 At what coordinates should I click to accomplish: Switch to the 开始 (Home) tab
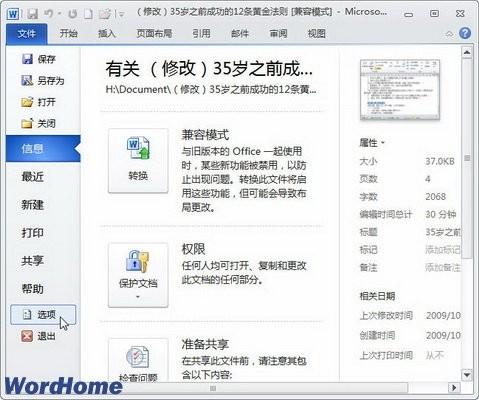(68, 33)
